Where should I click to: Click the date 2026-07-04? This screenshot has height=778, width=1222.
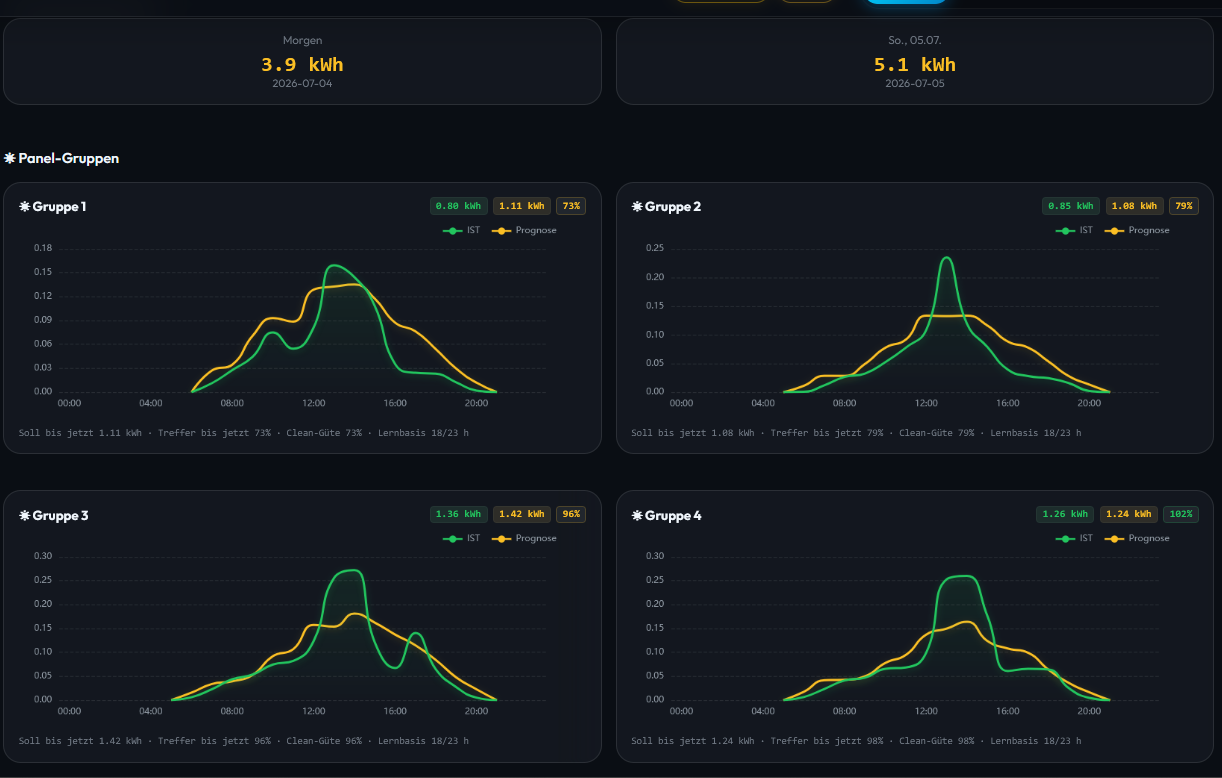(x=302, y=84)
